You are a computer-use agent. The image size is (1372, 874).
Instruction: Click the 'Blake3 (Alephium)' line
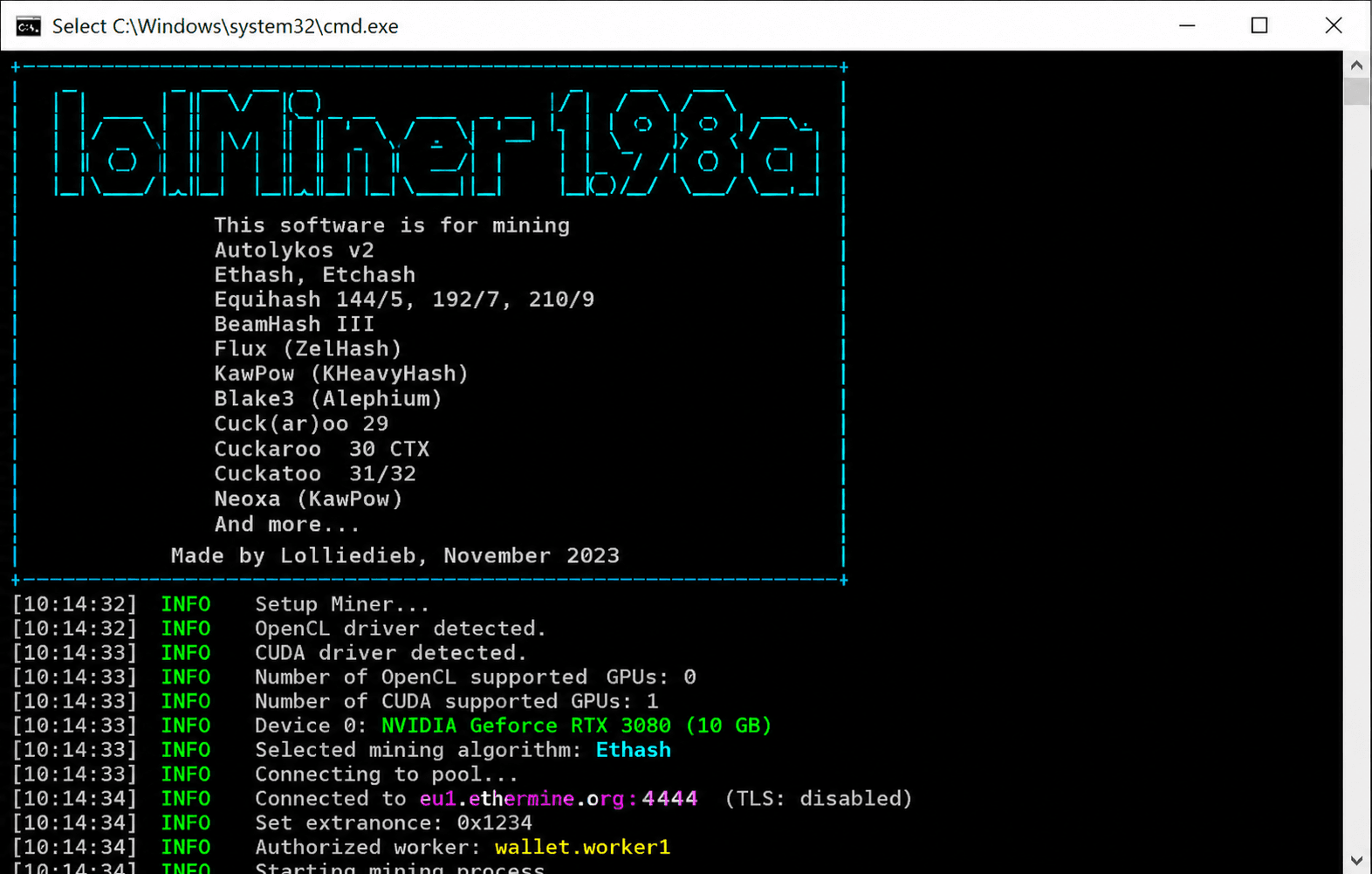(328, 399)
